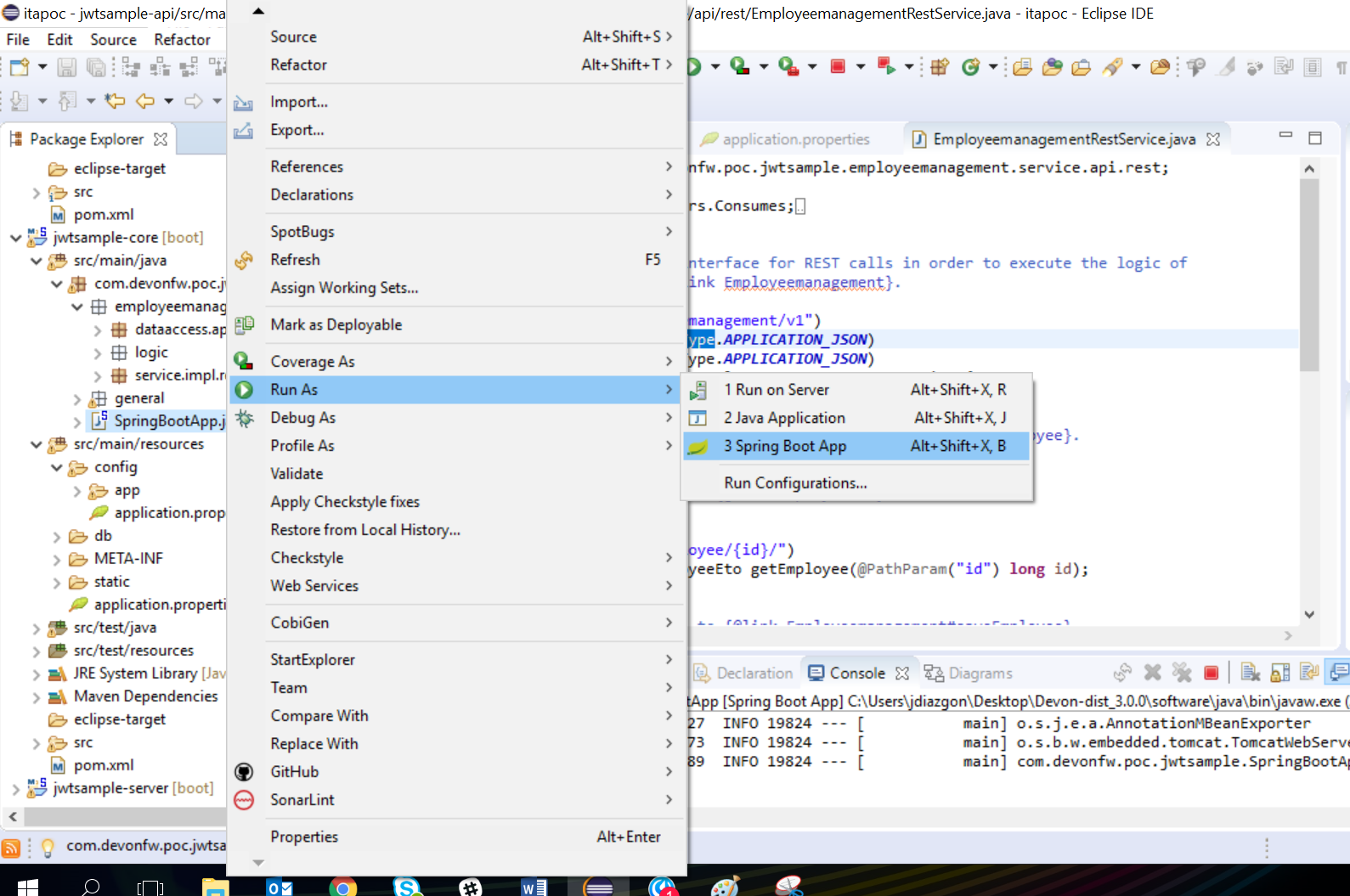Click the Back navigation arrow in toolbar
Screen dimensions: 1350x896
pos(145,101)
